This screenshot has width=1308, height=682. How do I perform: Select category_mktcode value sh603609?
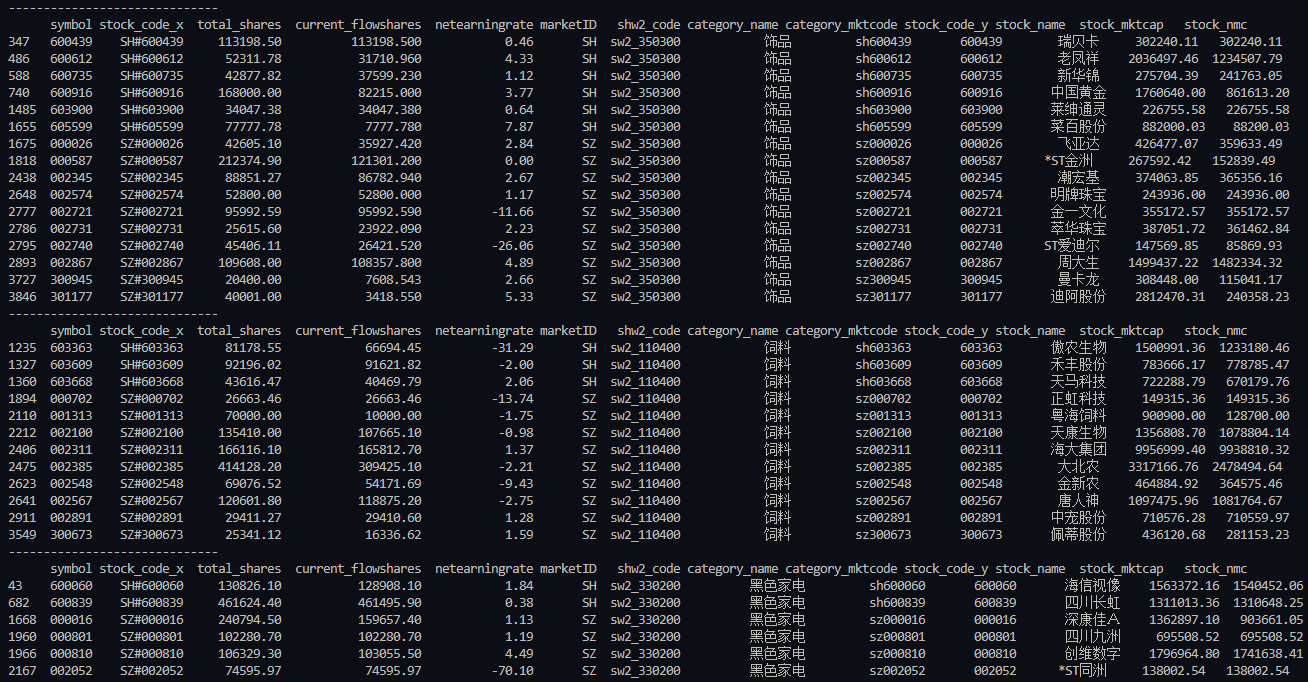pyautogui.click(x=884, y=365)
